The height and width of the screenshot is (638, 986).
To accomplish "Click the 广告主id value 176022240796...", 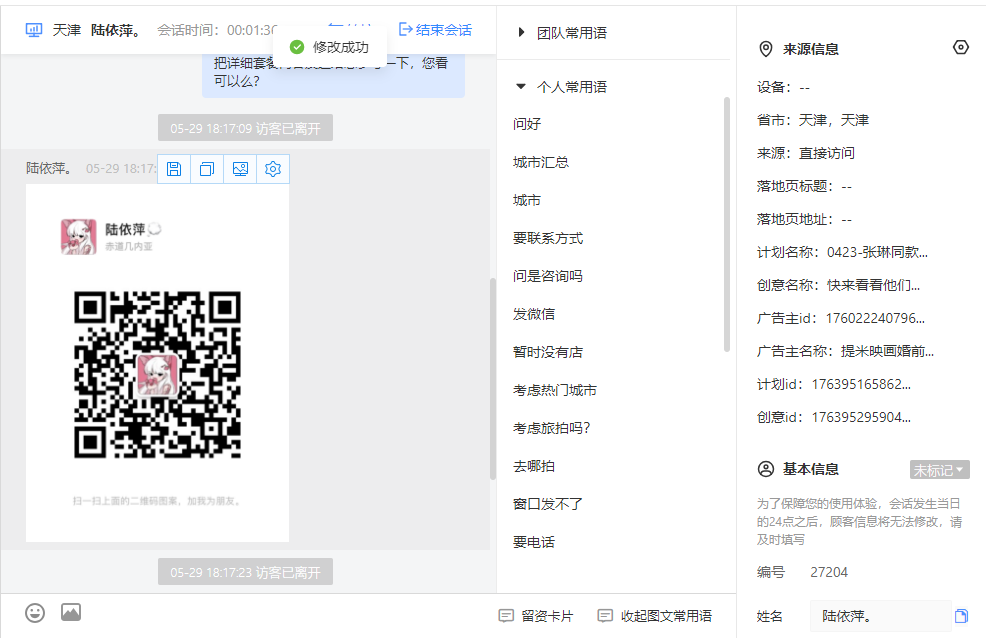I will click(875, 318).
